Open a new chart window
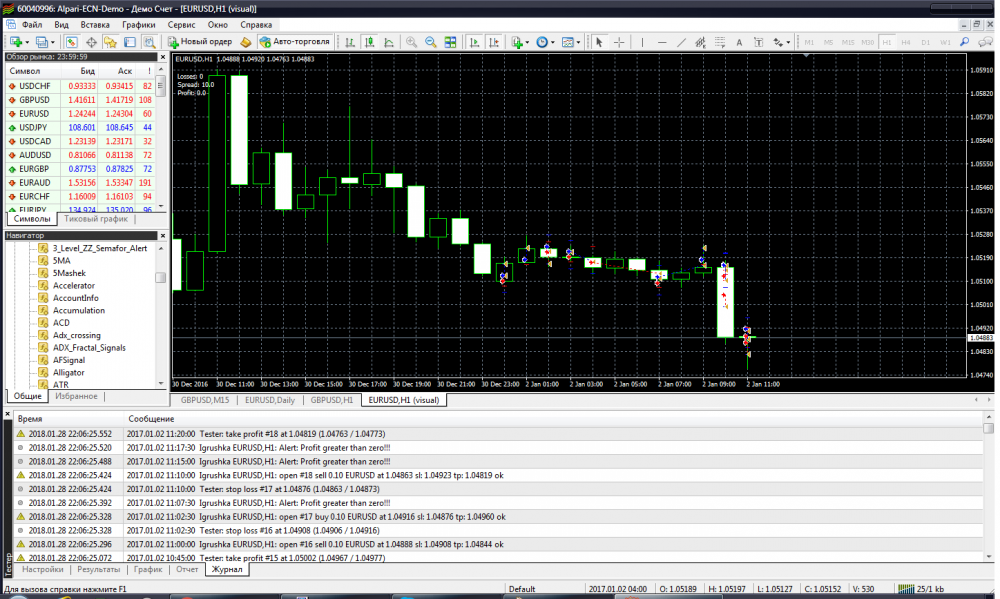Image resolution: width=1000 pixels, height=599 pixels. click(x=15, y=42)
